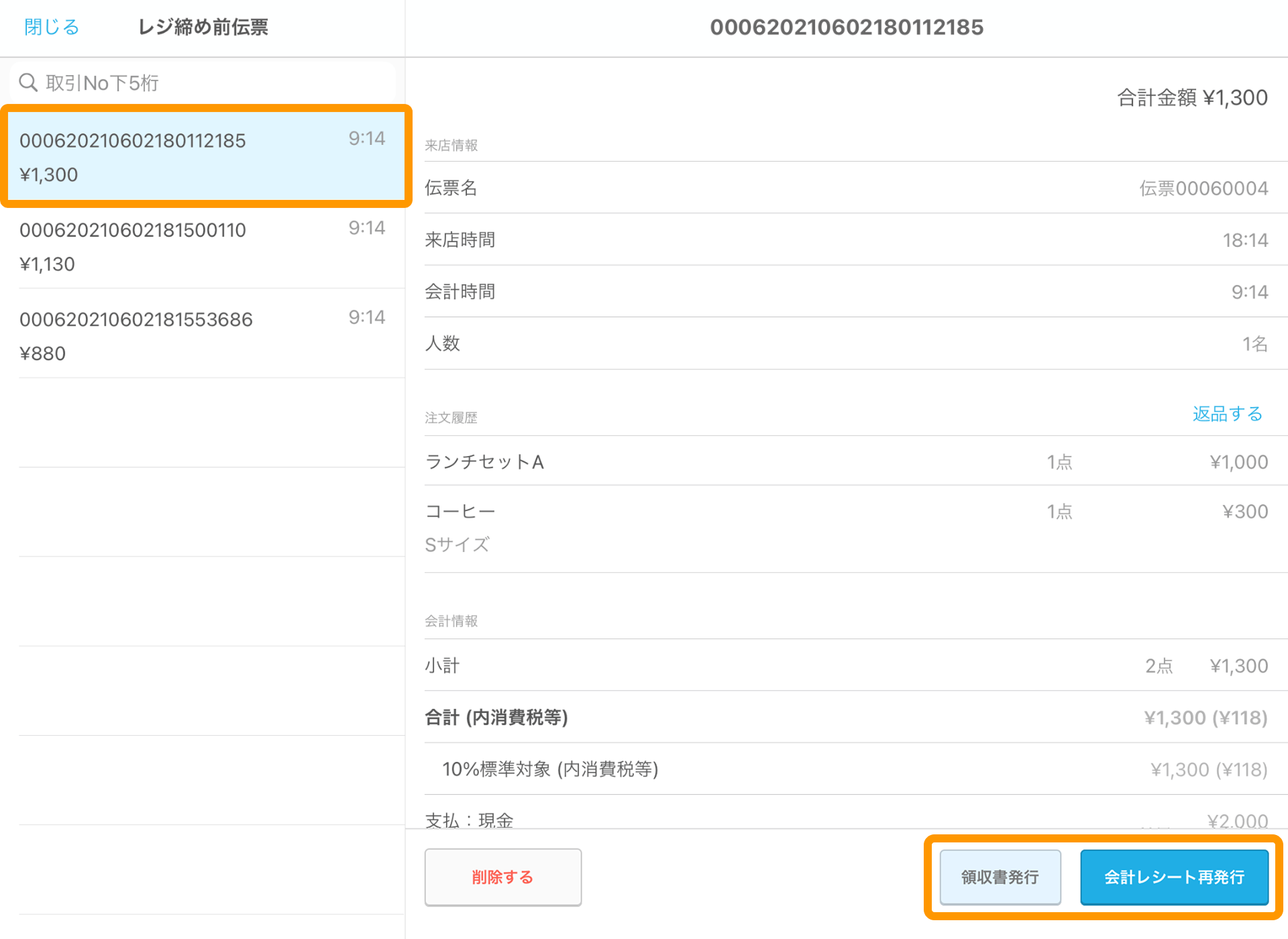
Task: Click the 伝票名 row showing 伝票00060004
Action: pyautogui.click(x=845, y=188)
